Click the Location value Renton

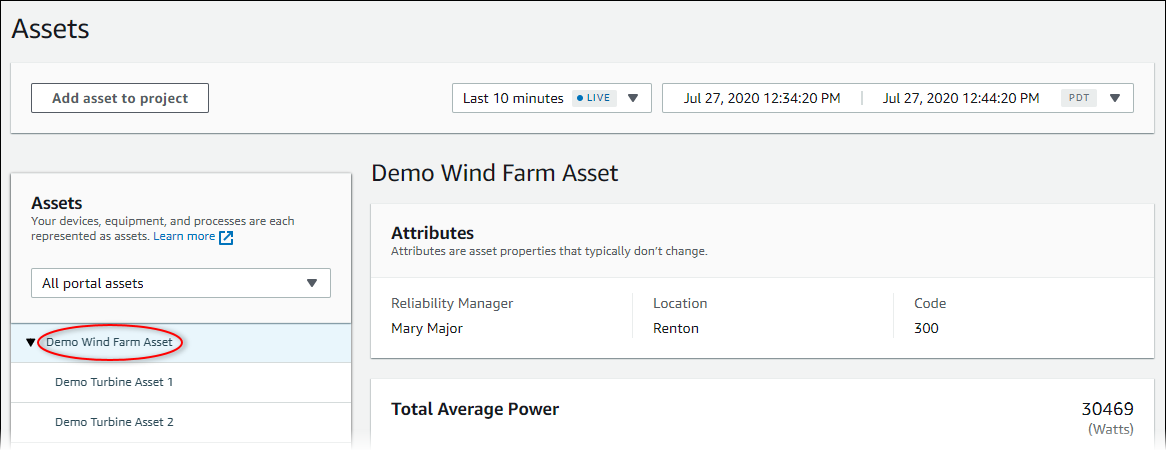(676, 328)
